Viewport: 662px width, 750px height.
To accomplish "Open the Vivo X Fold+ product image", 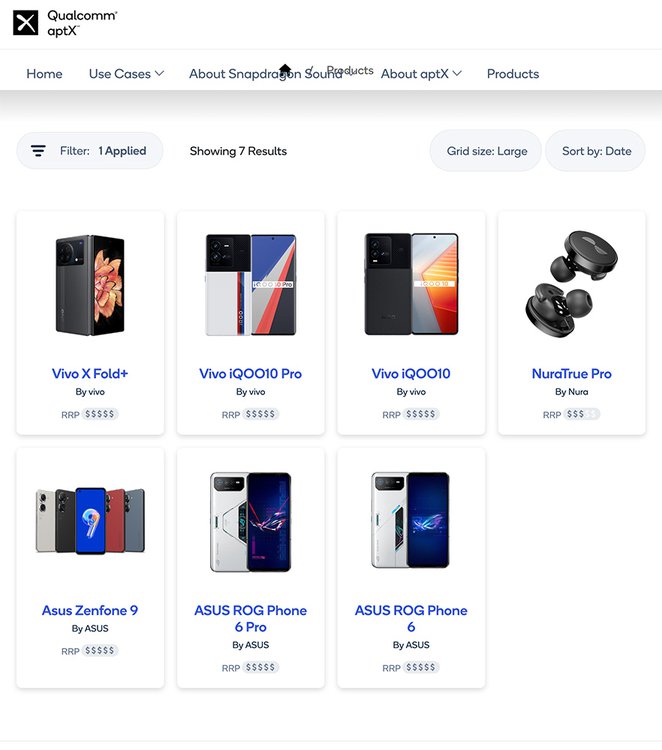I will (90, 285).
